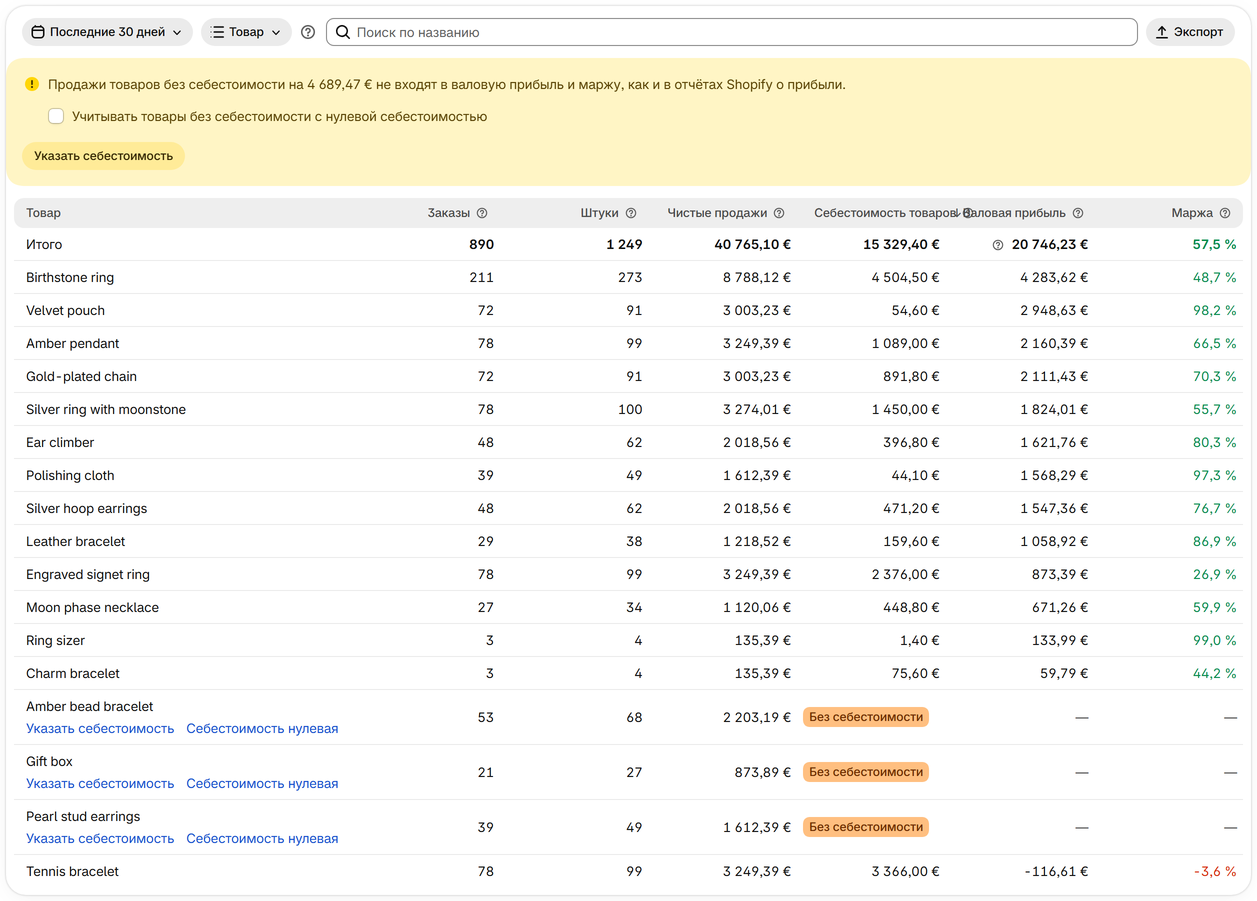Click help icon beside Валовая прибыль header
The width and height of the screenshot is (1257, 901).
click(x=1078, y=213)
